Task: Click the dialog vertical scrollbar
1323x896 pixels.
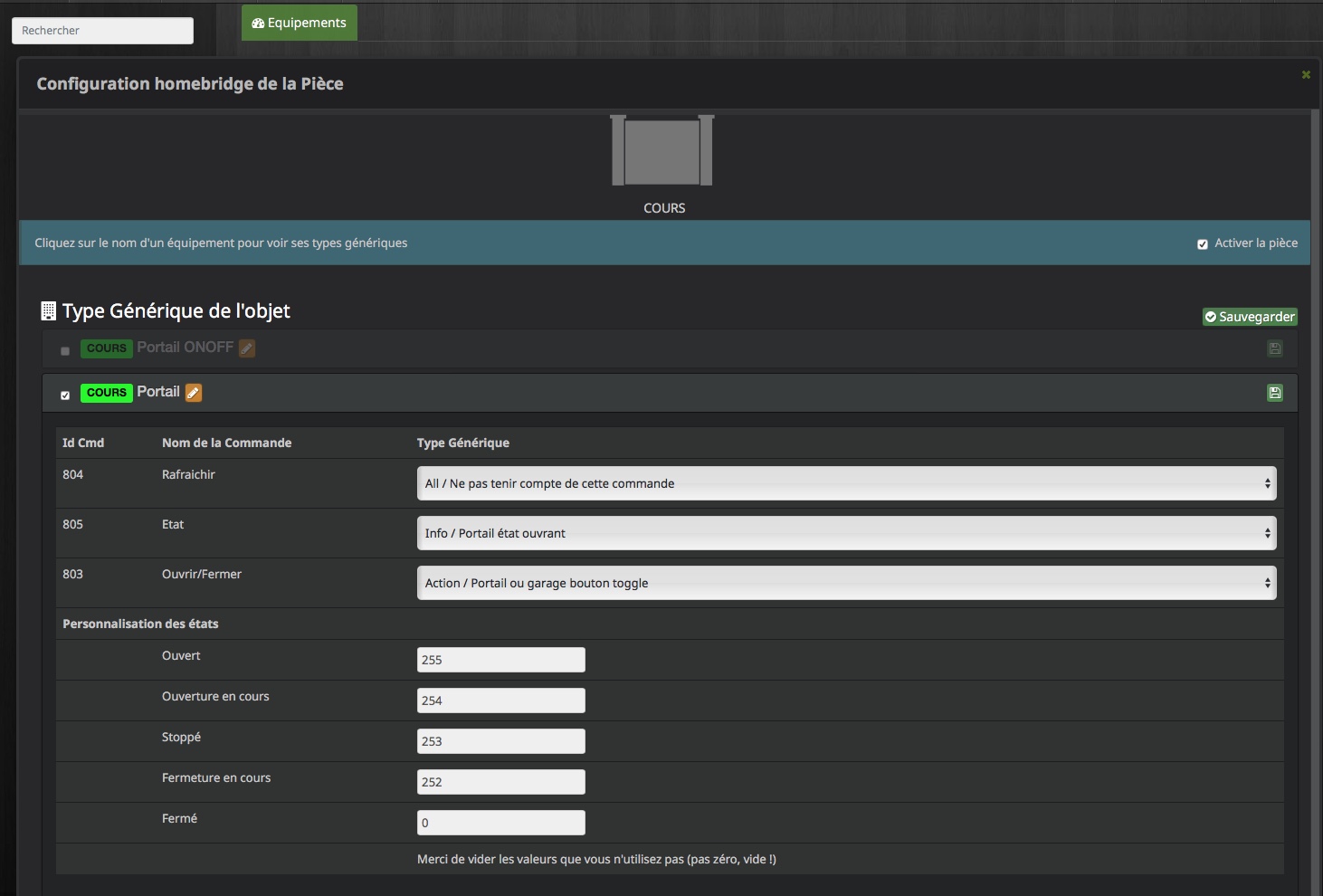Action: coord(1316,502)
